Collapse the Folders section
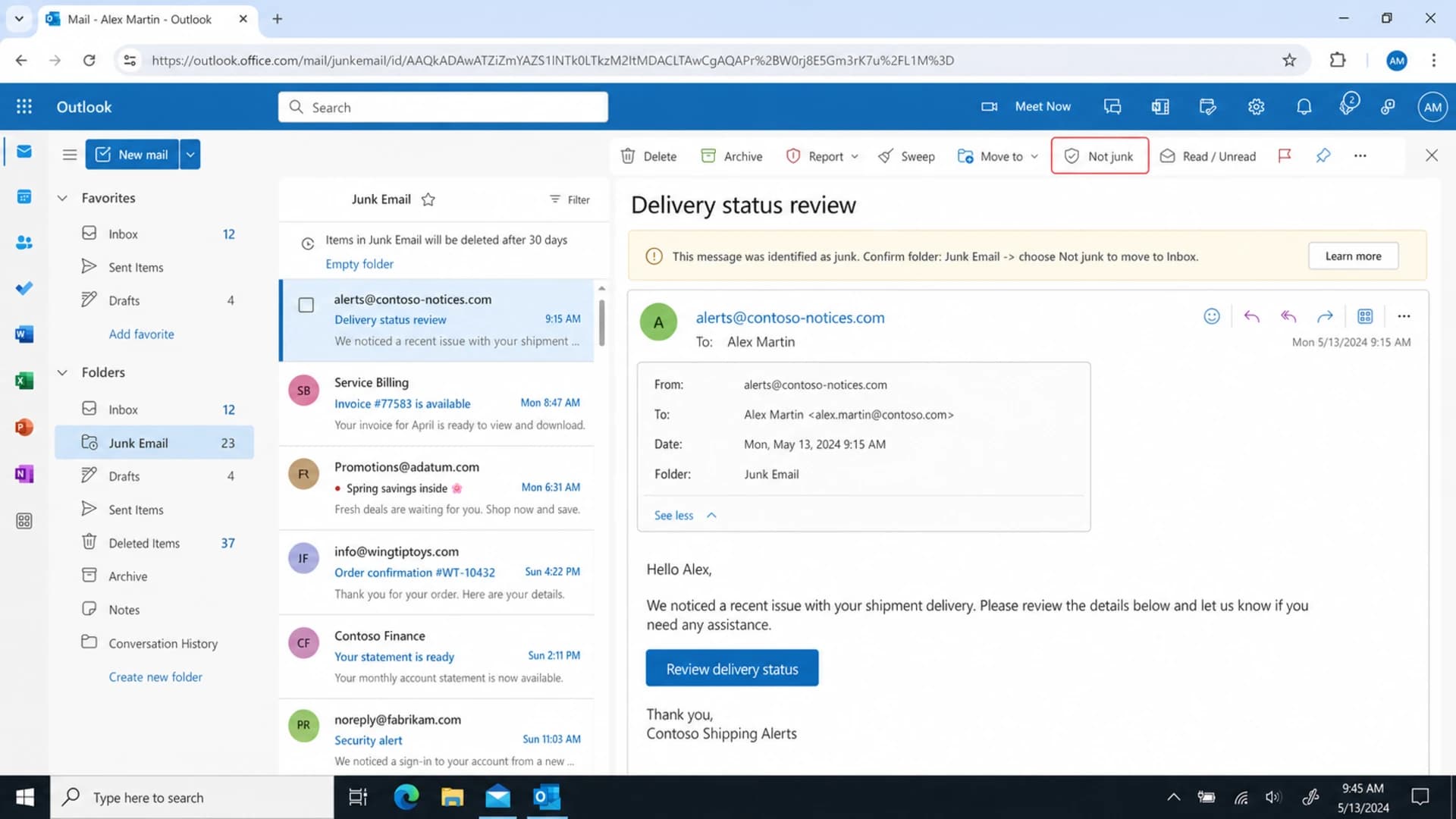 pos(62,372)
